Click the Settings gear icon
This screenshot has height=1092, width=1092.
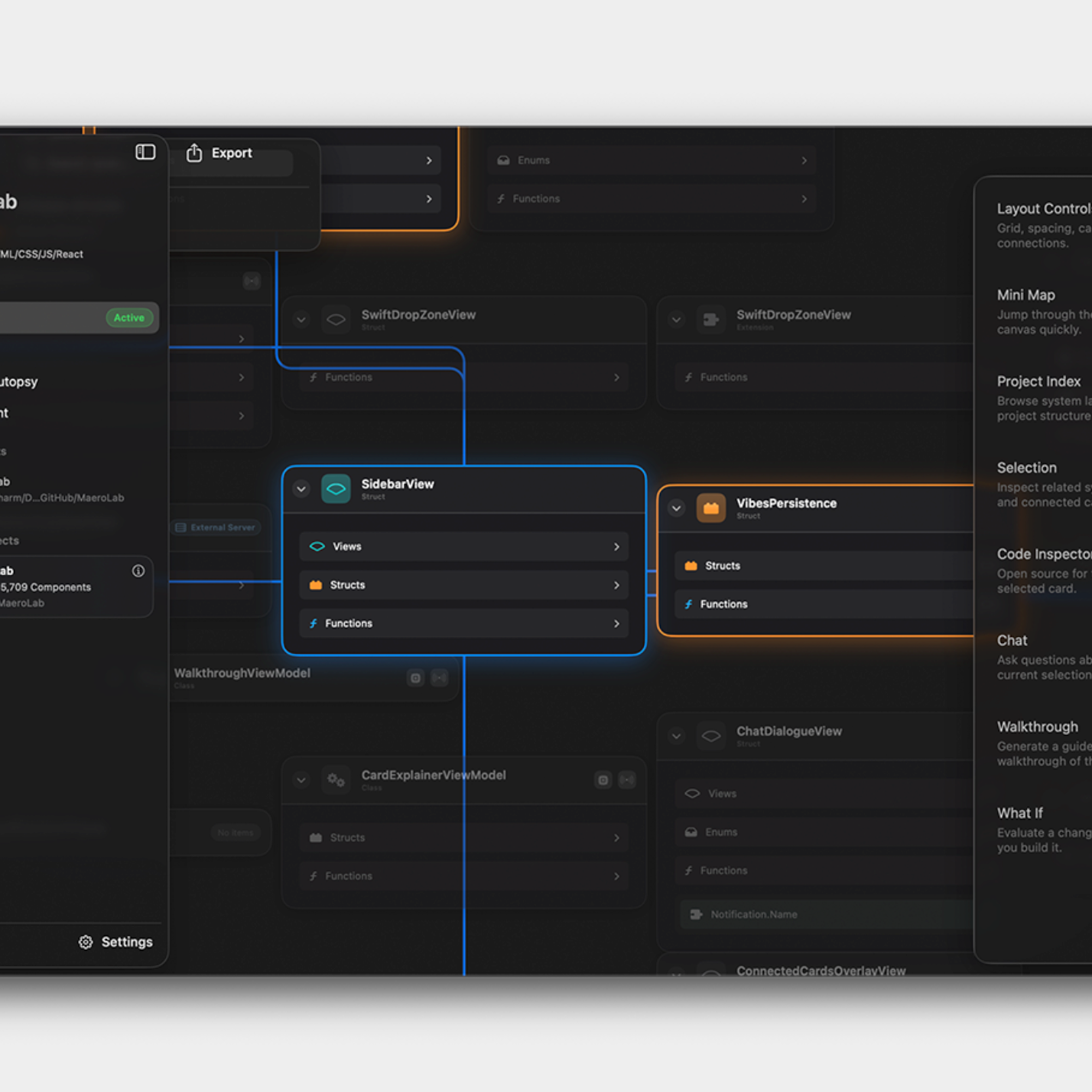(86, 942)
